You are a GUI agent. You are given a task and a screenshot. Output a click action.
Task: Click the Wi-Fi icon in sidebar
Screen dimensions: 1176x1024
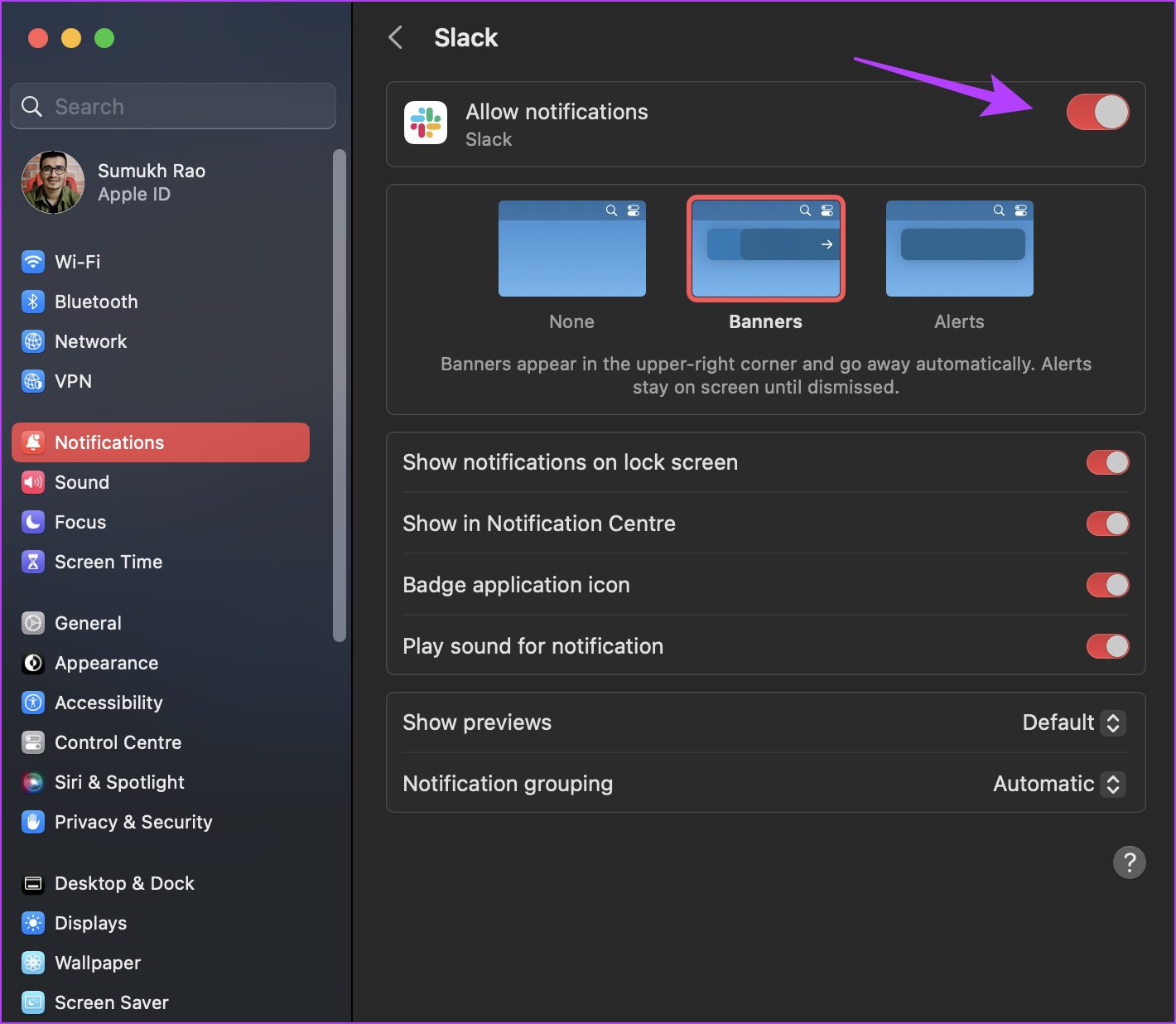coord(33,262)
